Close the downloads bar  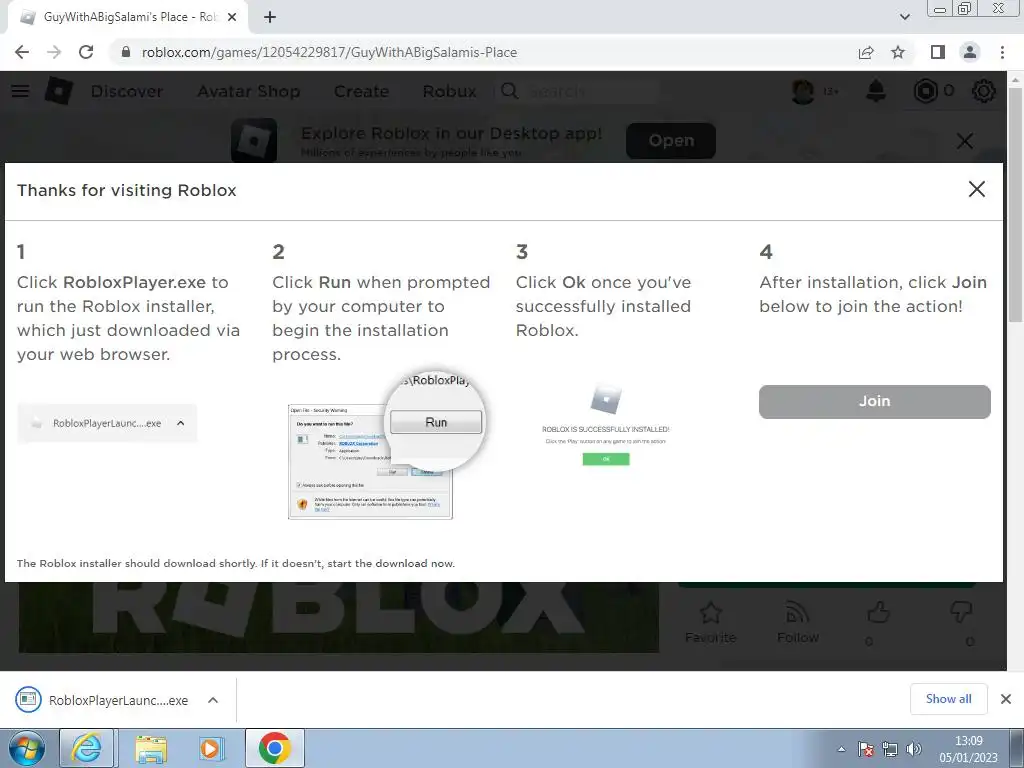[1006, 699]
